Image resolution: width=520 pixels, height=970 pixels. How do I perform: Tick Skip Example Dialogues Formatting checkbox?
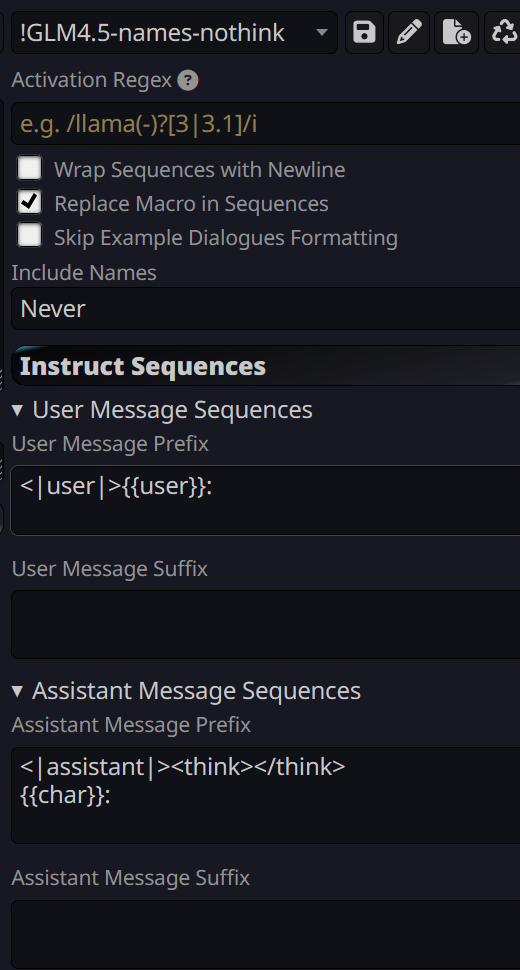30,236
